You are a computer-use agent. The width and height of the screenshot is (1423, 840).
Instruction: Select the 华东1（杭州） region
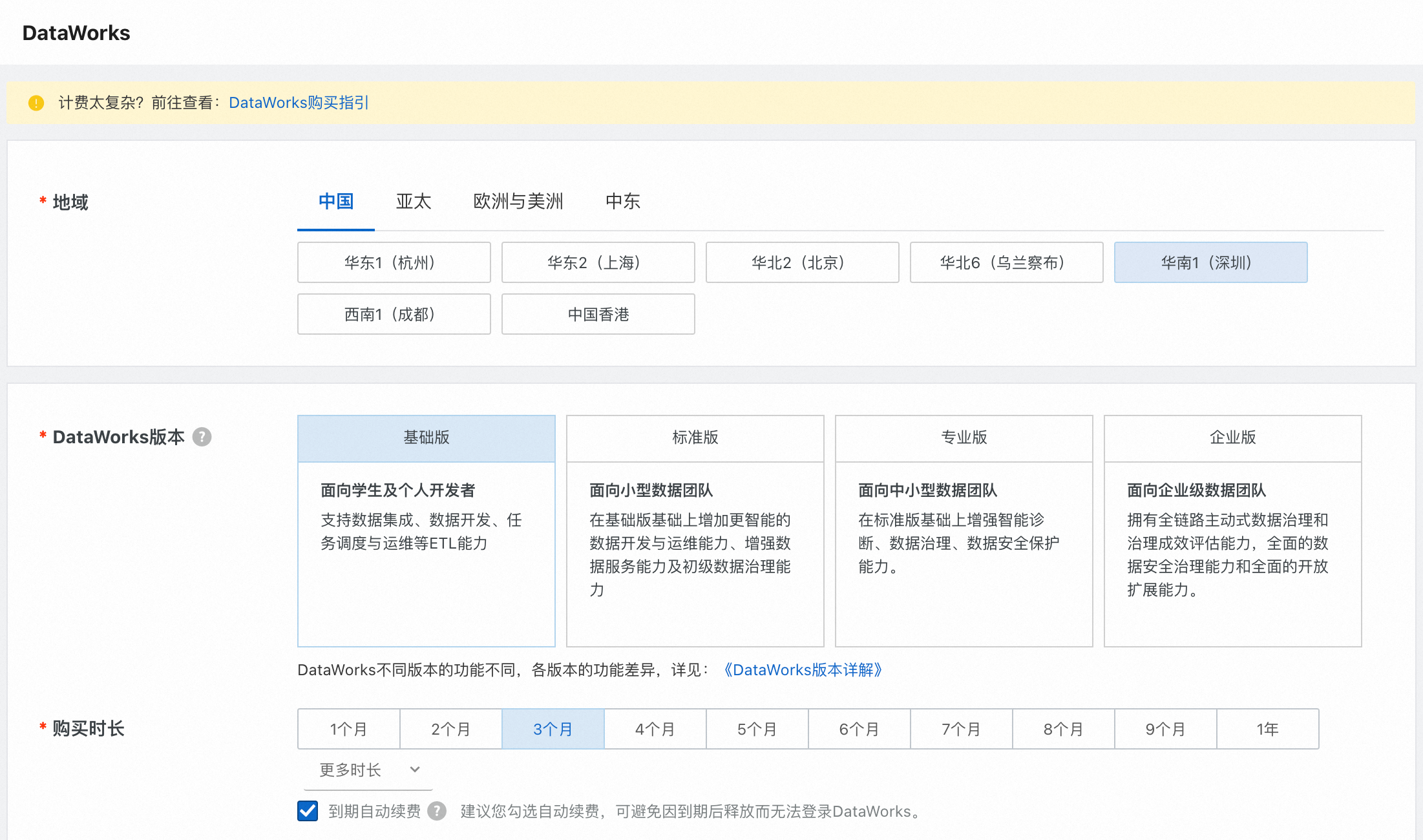pyautogui.click(x=394, y=262)
